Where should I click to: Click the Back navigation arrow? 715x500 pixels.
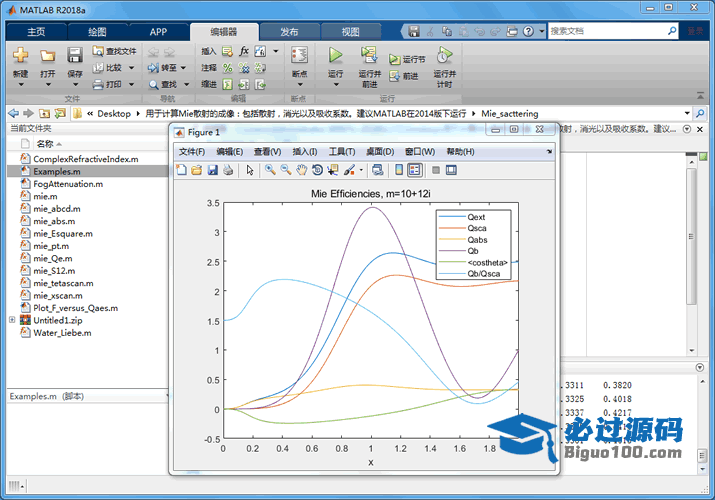coord(14,113)
